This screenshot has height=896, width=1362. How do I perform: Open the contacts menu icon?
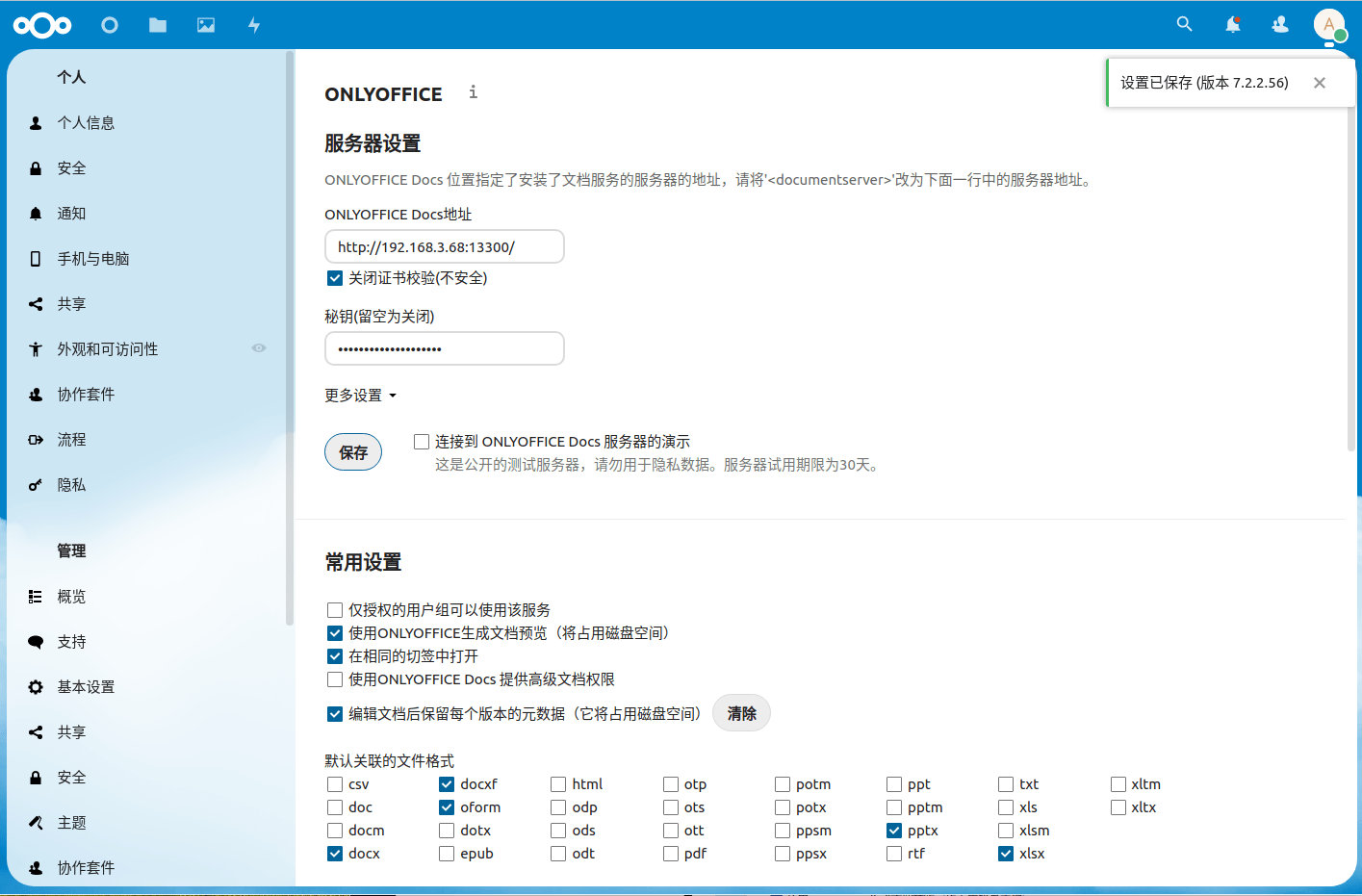coord(1280,24)
